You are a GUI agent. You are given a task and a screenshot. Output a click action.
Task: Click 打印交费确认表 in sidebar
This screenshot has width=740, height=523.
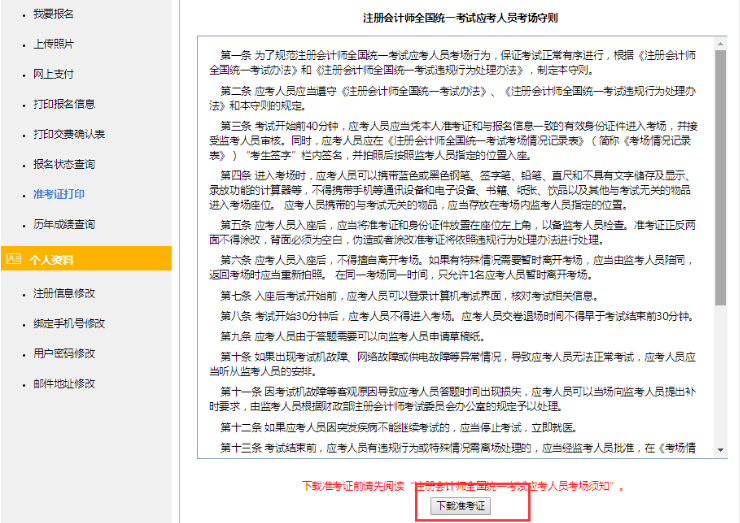(x=69, y=134)
